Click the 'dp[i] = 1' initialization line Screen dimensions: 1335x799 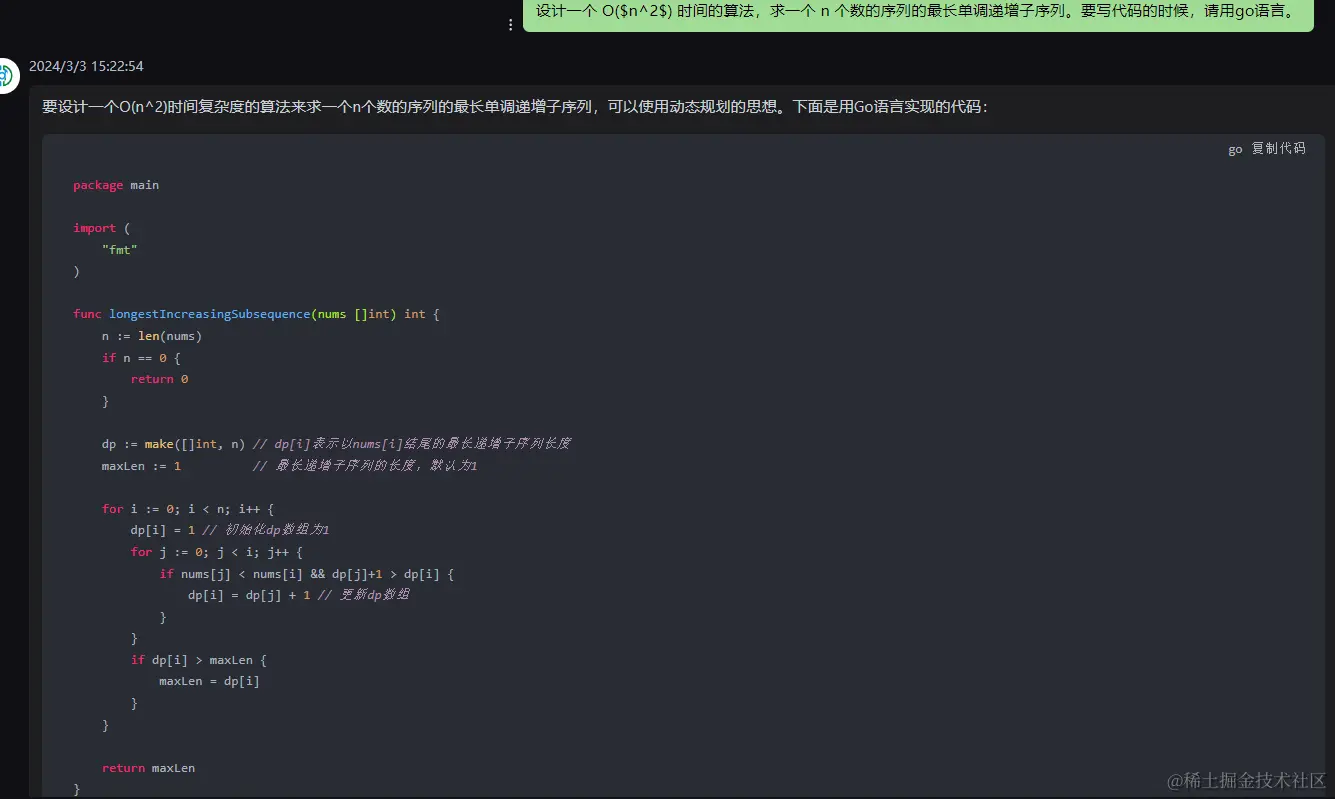click(230, 530)
